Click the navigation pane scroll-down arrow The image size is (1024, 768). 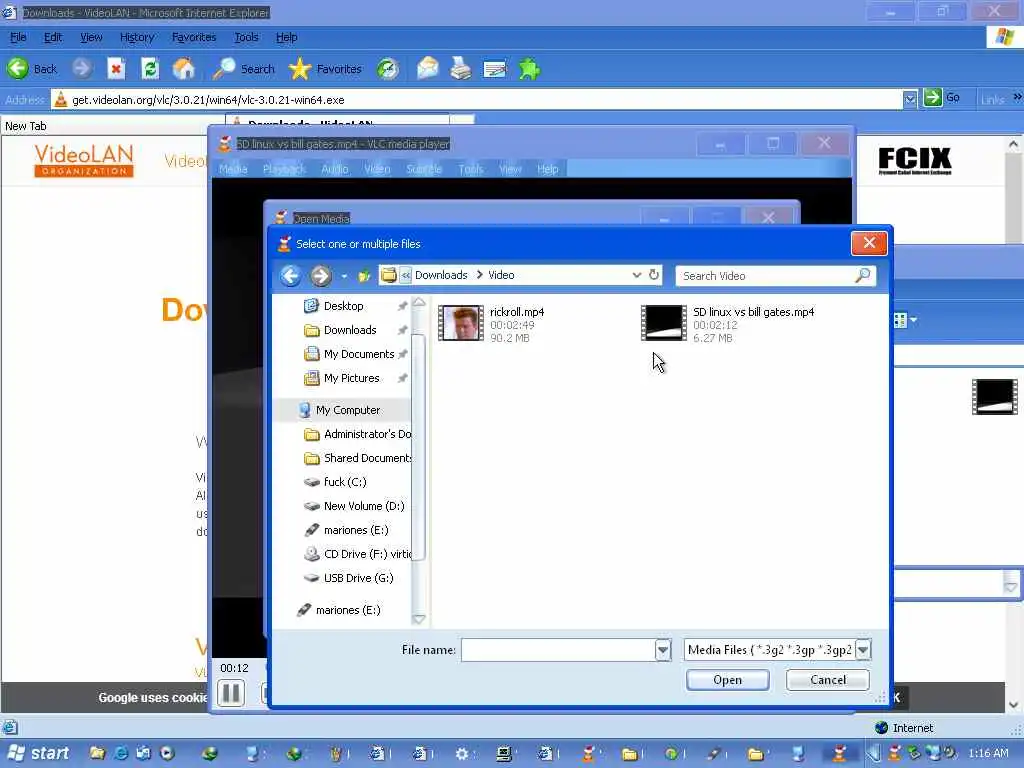click(x=419, y=618)
